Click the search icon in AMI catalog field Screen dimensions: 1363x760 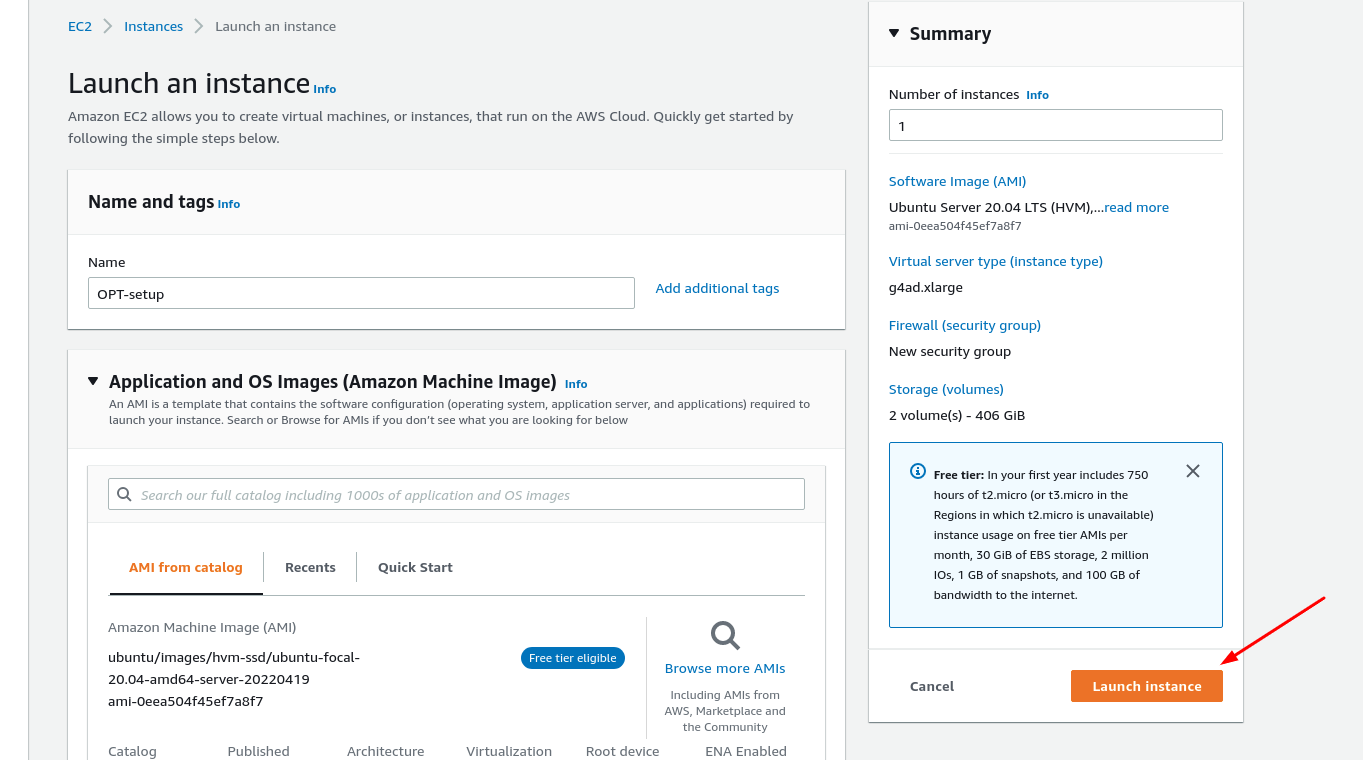(x=125, y=494)
